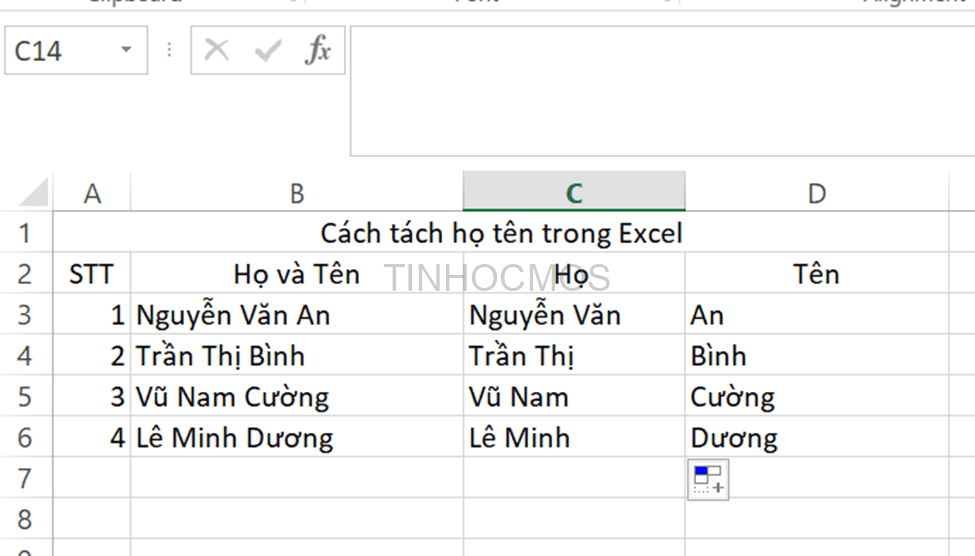975x556 pixels.
Task: Select empty cell C7
Action: (575, 478)
